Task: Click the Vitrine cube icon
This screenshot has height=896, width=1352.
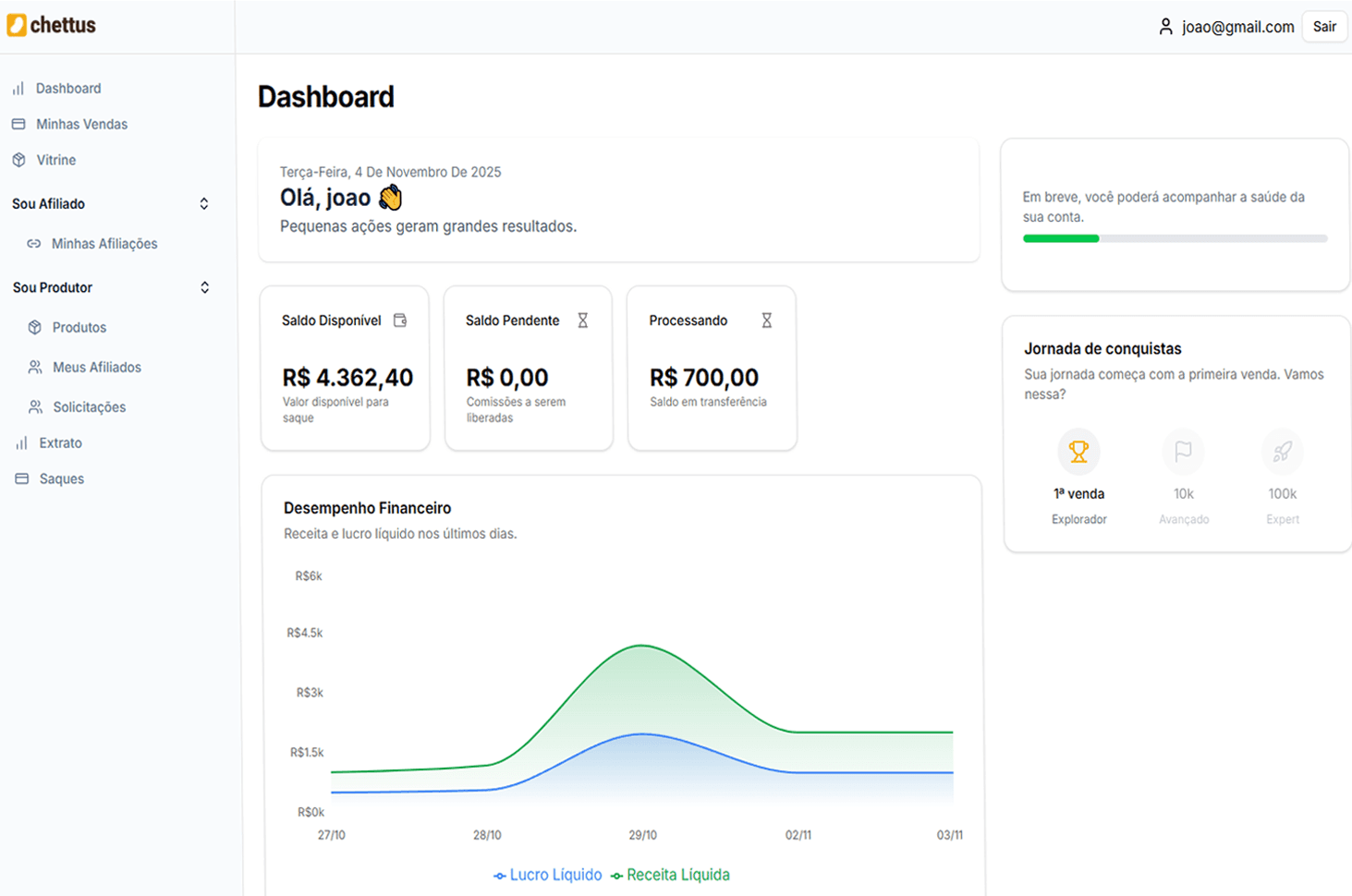Action: pyautogui.click(x=18, y=160)
